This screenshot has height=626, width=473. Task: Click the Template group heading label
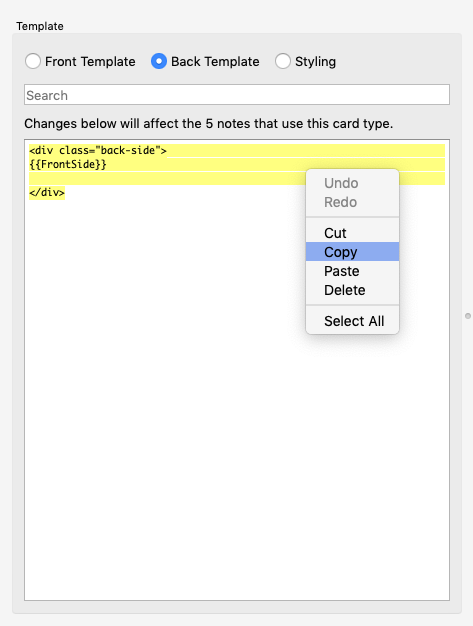point(40,26)
